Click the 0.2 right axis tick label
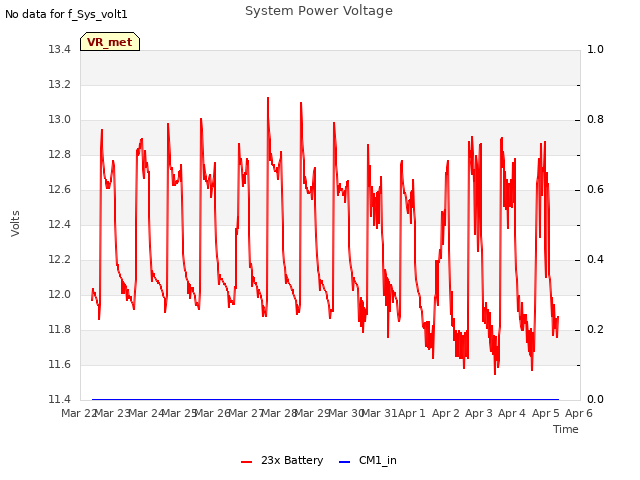The image size is (640, 480). pyautogui.click(x=595, y=329)
